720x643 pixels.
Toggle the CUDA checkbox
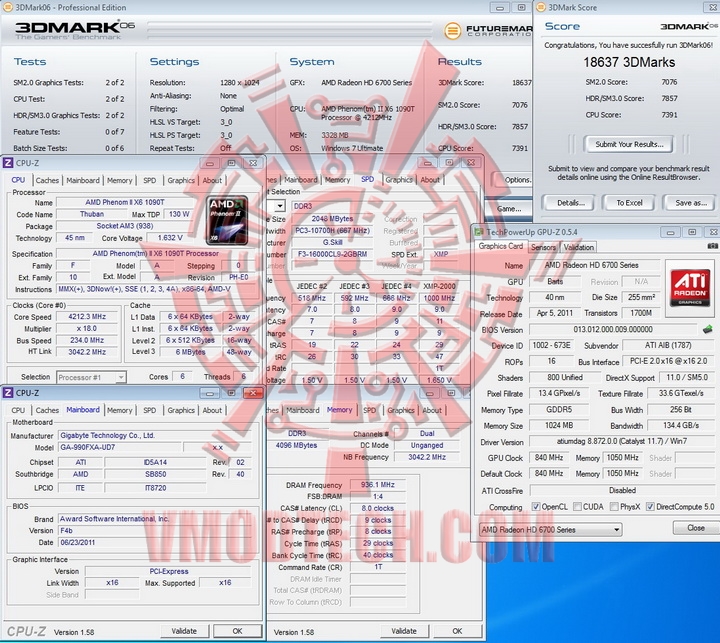[x=577, y=507]
